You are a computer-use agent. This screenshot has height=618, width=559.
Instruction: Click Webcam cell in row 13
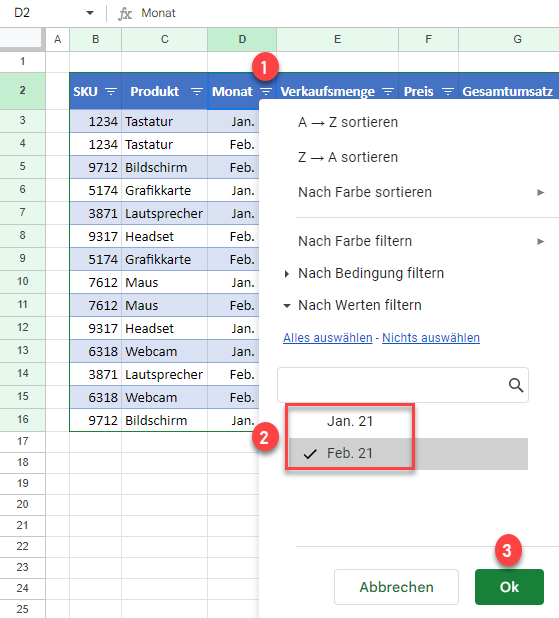click(x=164, y=352)
